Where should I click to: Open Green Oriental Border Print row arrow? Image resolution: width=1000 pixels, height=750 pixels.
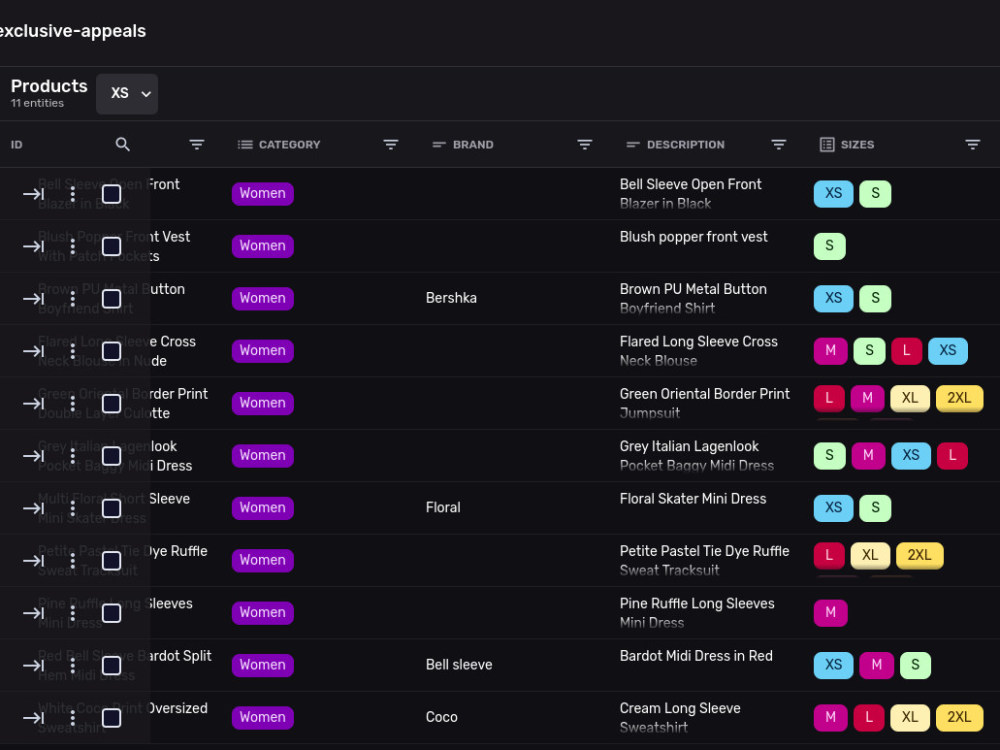point(33,404)
